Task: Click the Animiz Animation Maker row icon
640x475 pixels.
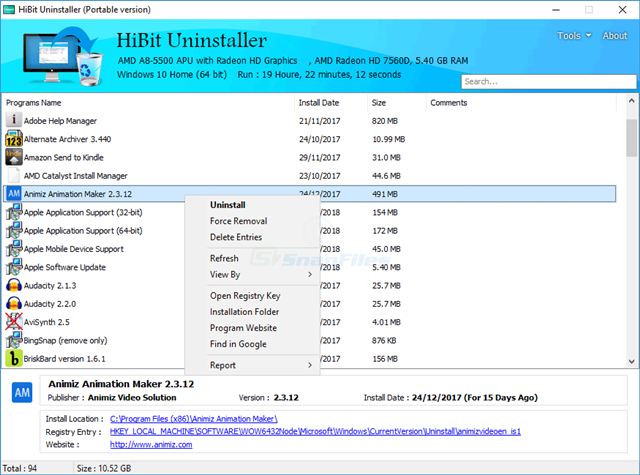Action: pos(14,193)
